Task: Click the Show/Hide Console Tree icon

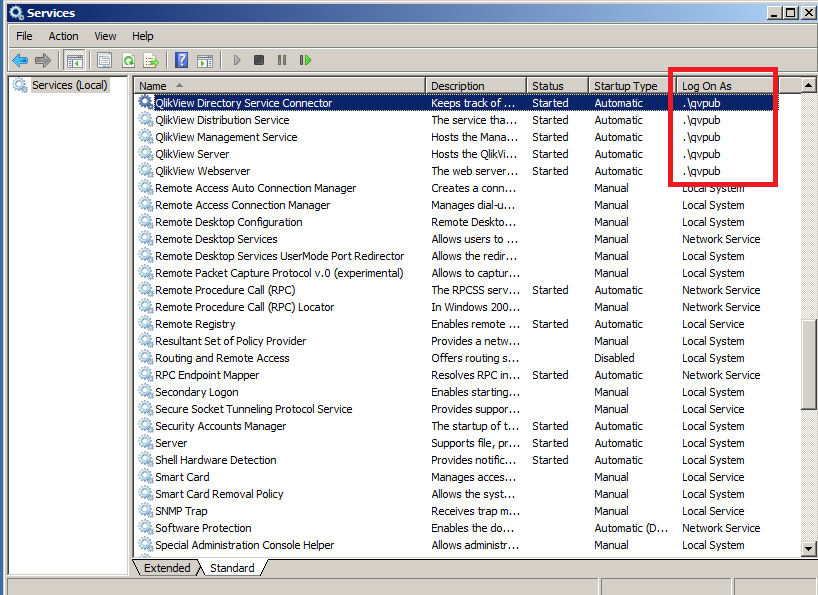Action: pyautogui.click(x=75, y=61)
